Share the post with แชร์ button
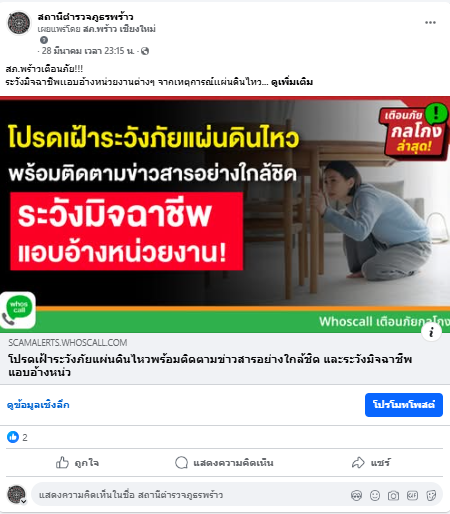The width and height of the screenshot is (450, 514). (371, 463)
